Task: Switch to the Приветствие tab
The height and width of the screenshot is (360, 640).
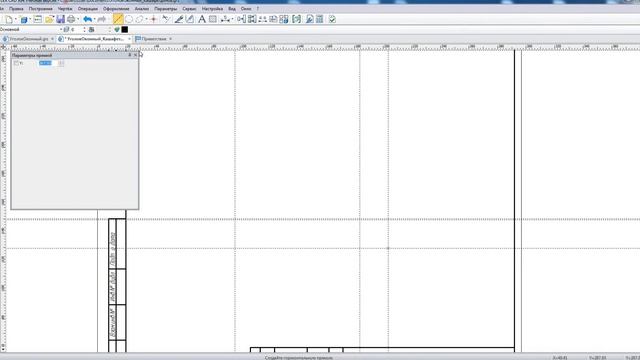Action: tap(151, 39)
